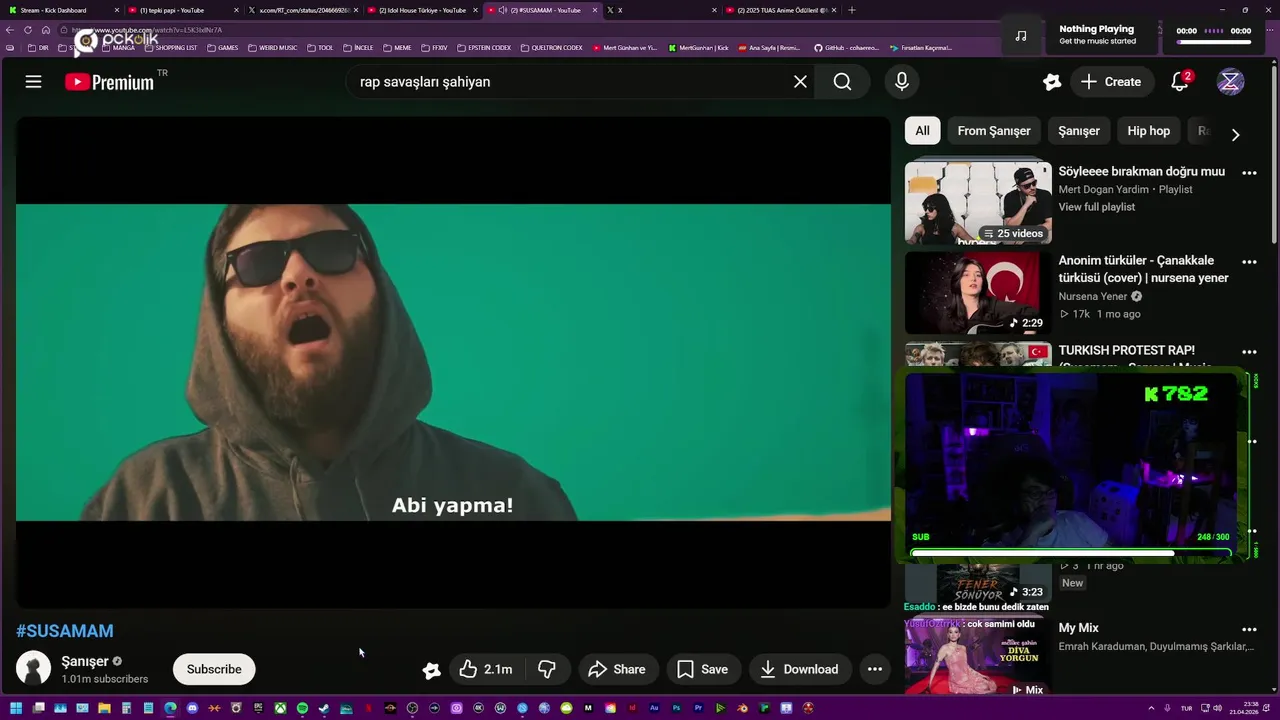Open the Şanışer channel avatar
Viewport: 1280px width, 720px height.
(33, 669)
